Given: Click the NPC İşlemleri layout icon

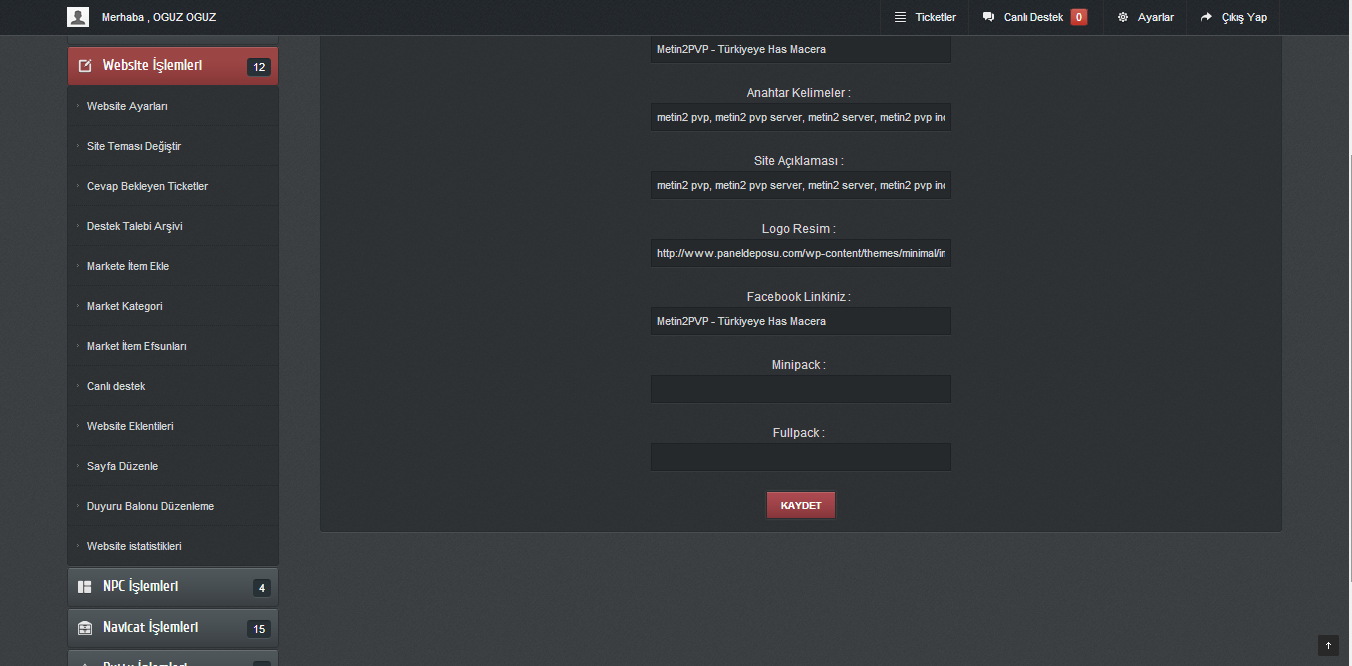Looking at the screenshot, I should [x=85, y=587].
